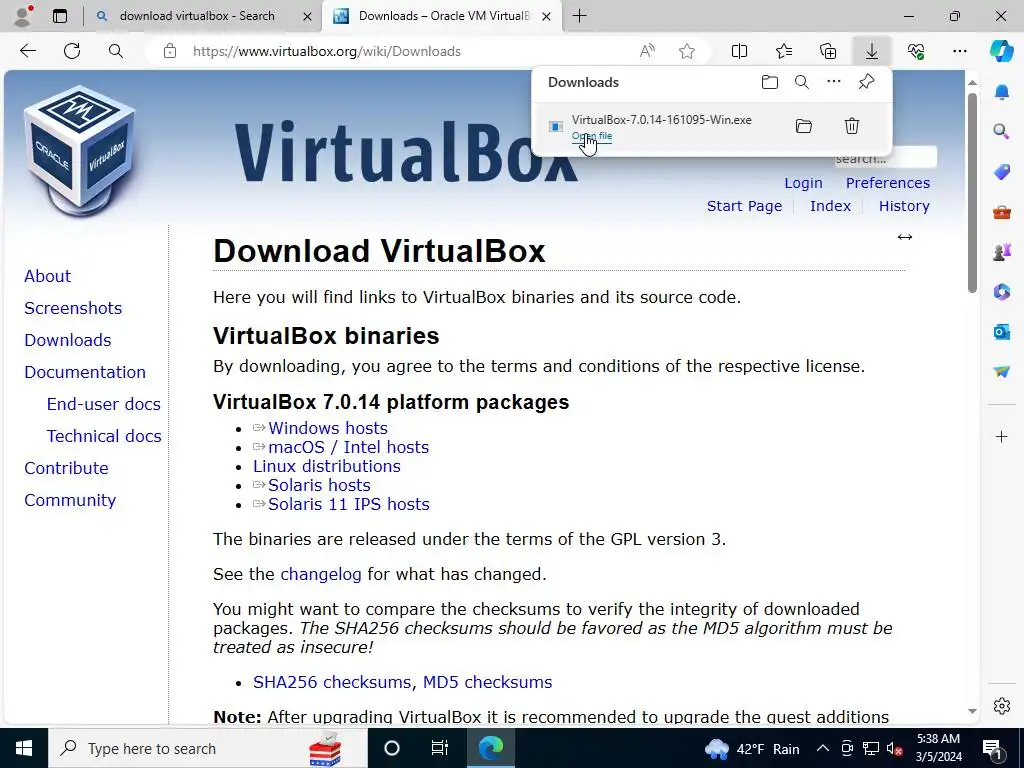Open sidebar Shopping tag icon
1024x768 pixels.
click(x=1001, y=172)
